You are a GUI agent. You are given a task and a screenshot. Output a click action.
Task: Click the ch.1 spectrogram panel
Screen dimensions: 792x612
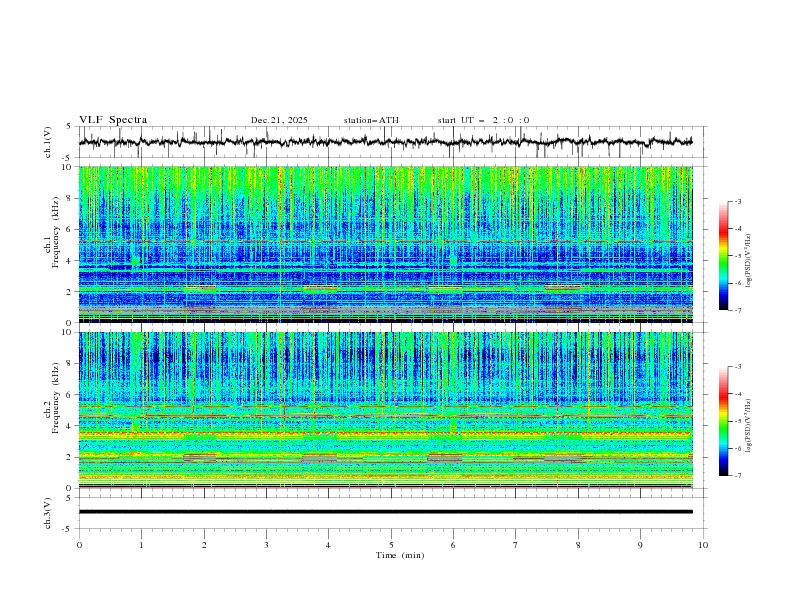[385, 244]
